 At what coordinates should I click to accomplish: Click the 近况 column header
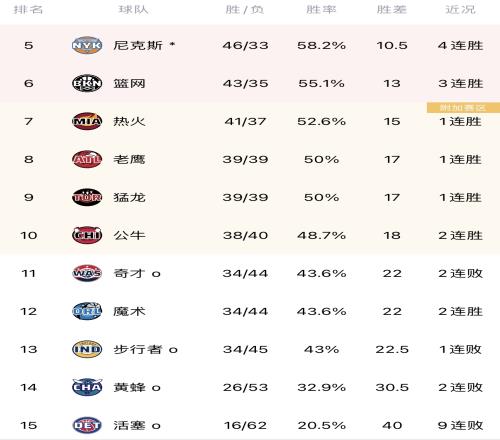click(460, 10)
